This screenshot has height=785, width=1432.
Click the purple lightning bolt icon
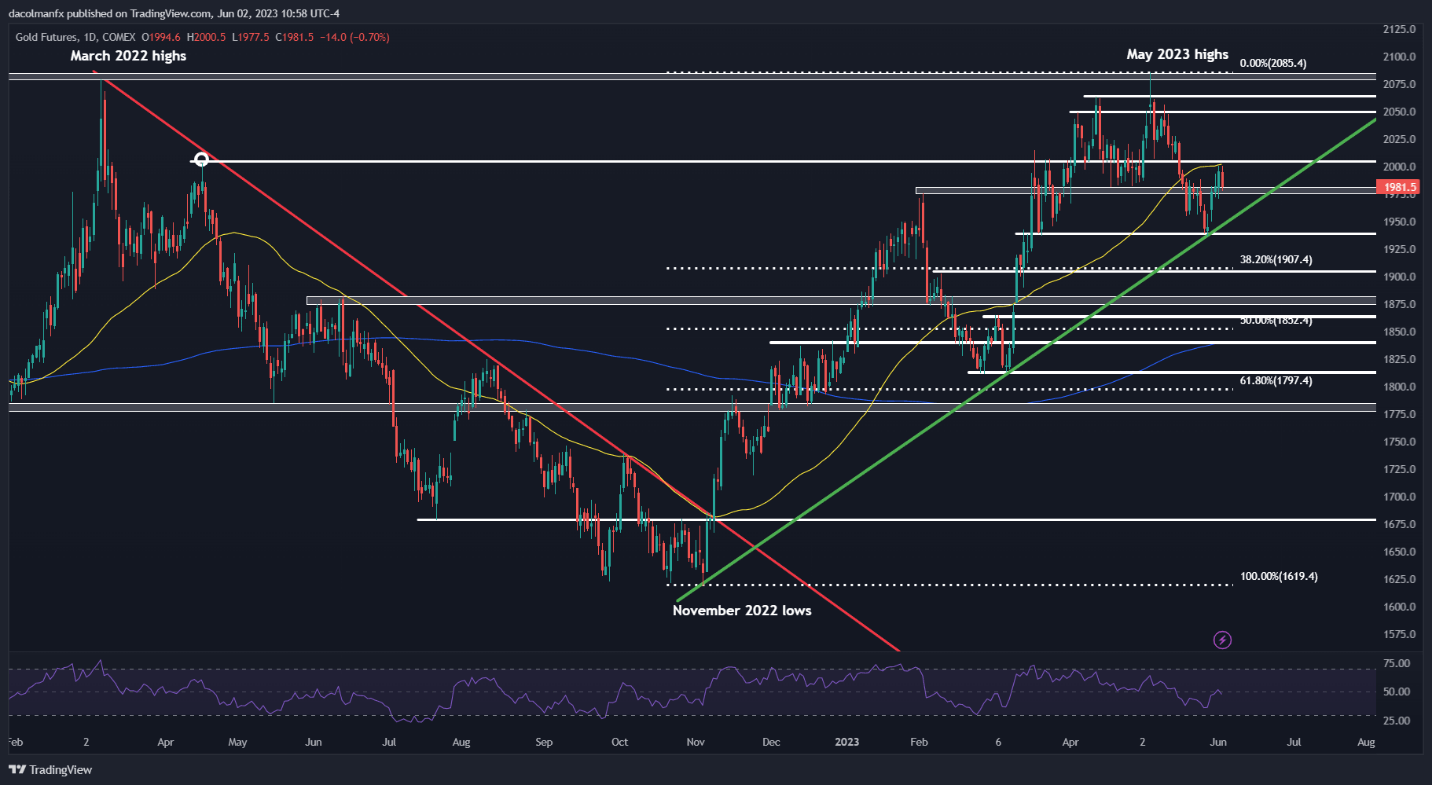1221,639
